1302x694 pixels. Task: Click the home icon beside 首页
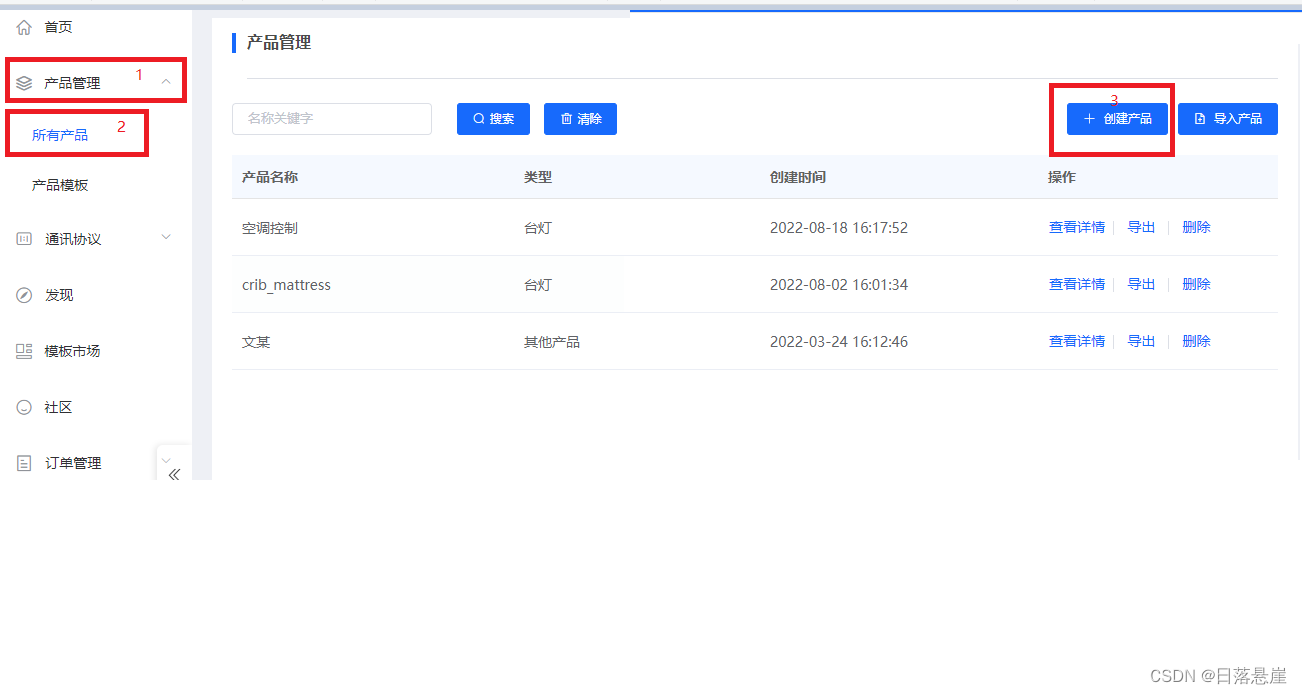25,27
